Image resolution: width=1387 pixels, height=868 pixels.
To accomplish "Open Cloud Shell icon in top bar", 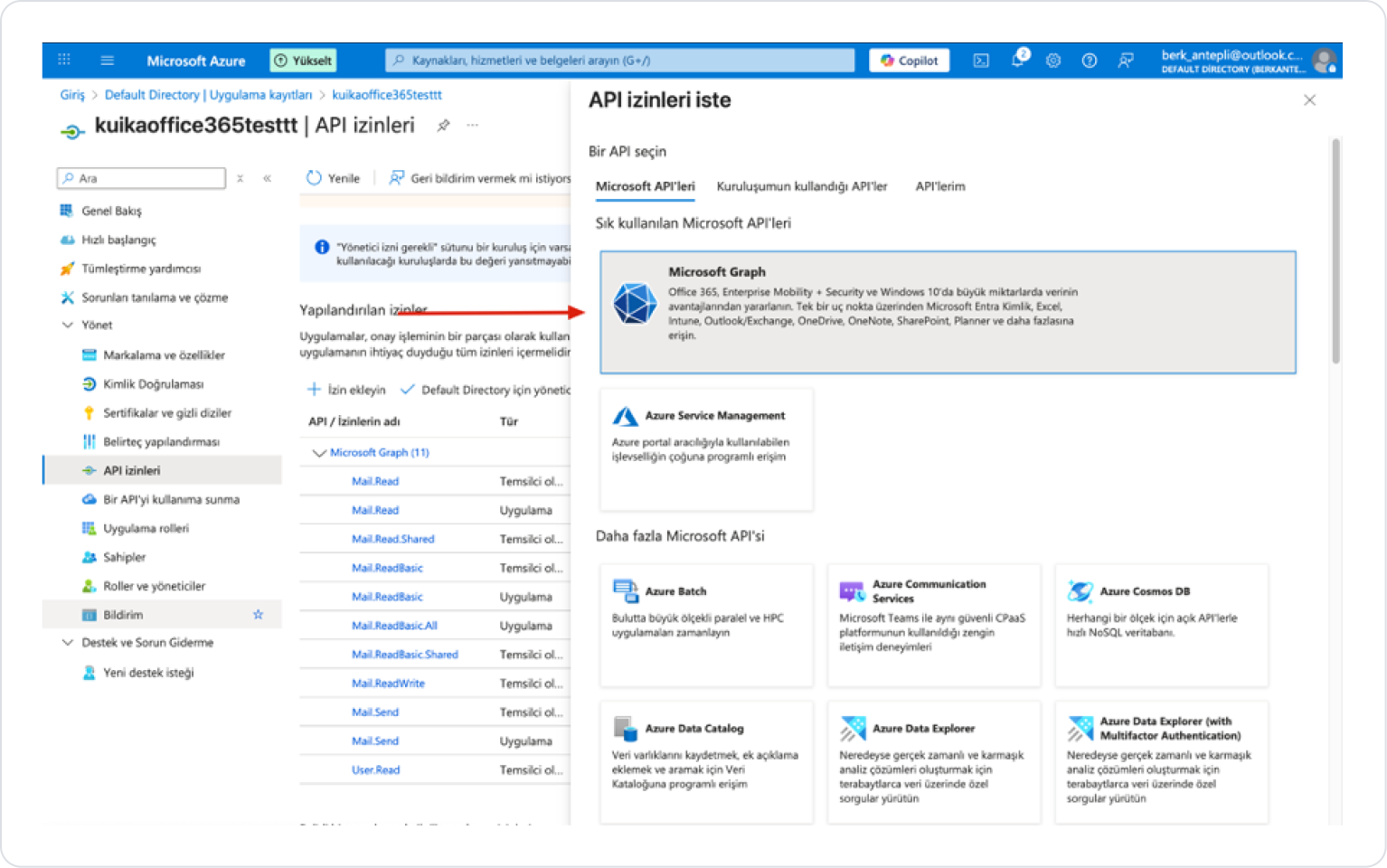I will coord(981,61).
